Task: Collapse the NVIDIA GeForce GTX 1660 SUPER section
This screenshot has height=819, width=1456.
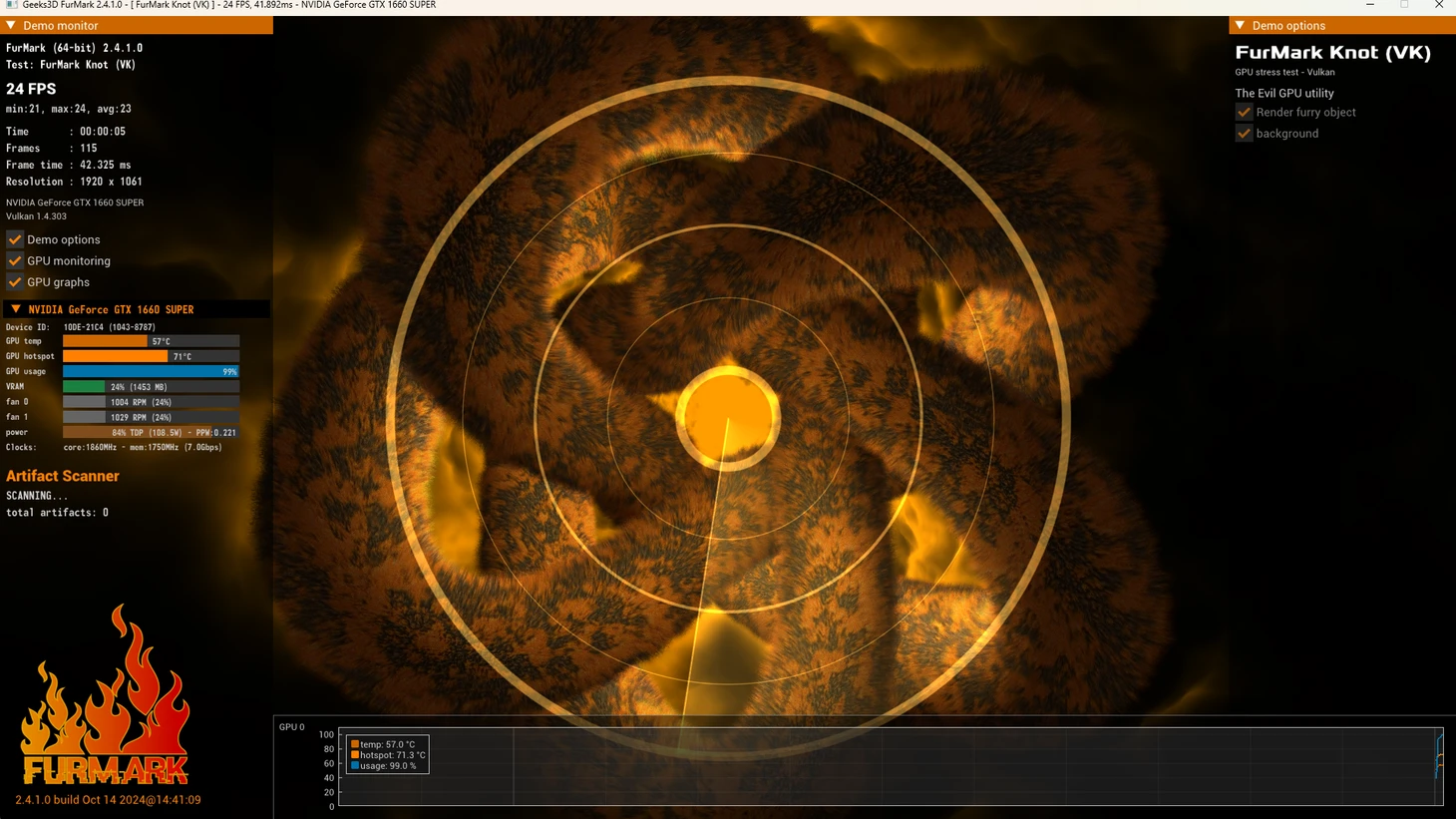Action: pos(15,309)
